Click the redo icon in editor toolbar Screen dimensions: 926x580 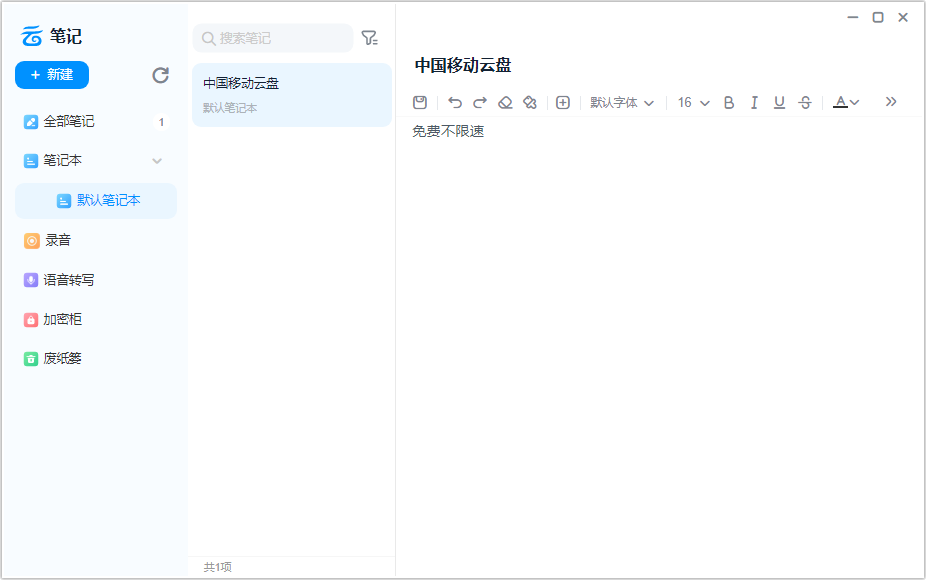coord(479,102)
